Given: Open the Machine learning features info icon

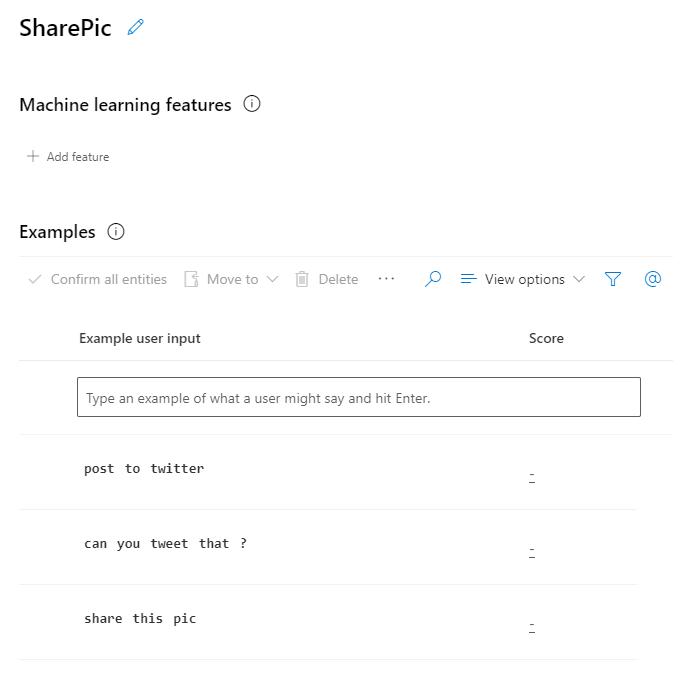Looking at the screenshot, I should coord(252,104).
